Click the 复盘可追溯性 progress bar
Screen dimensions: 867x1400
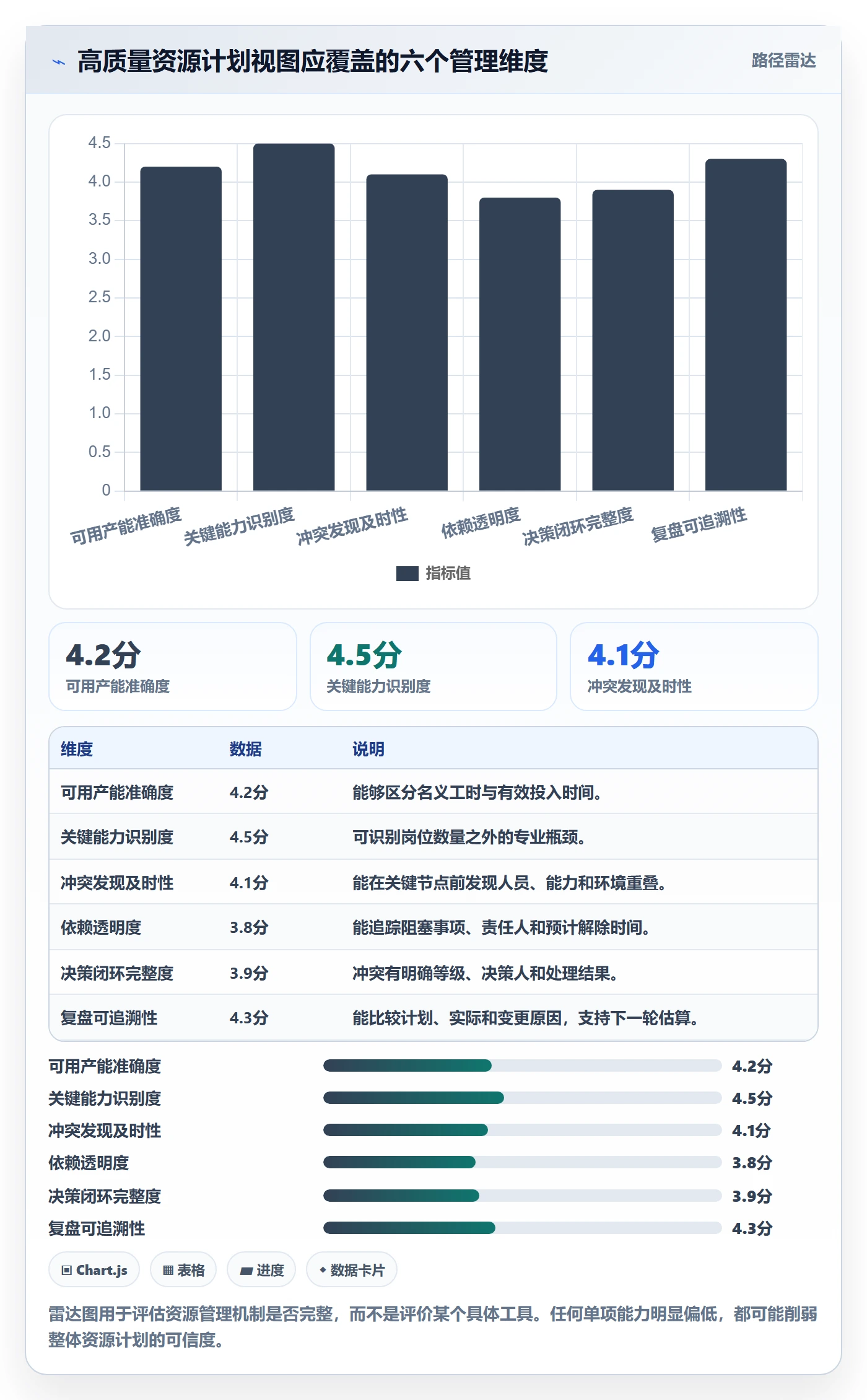tap(522, 1228)
